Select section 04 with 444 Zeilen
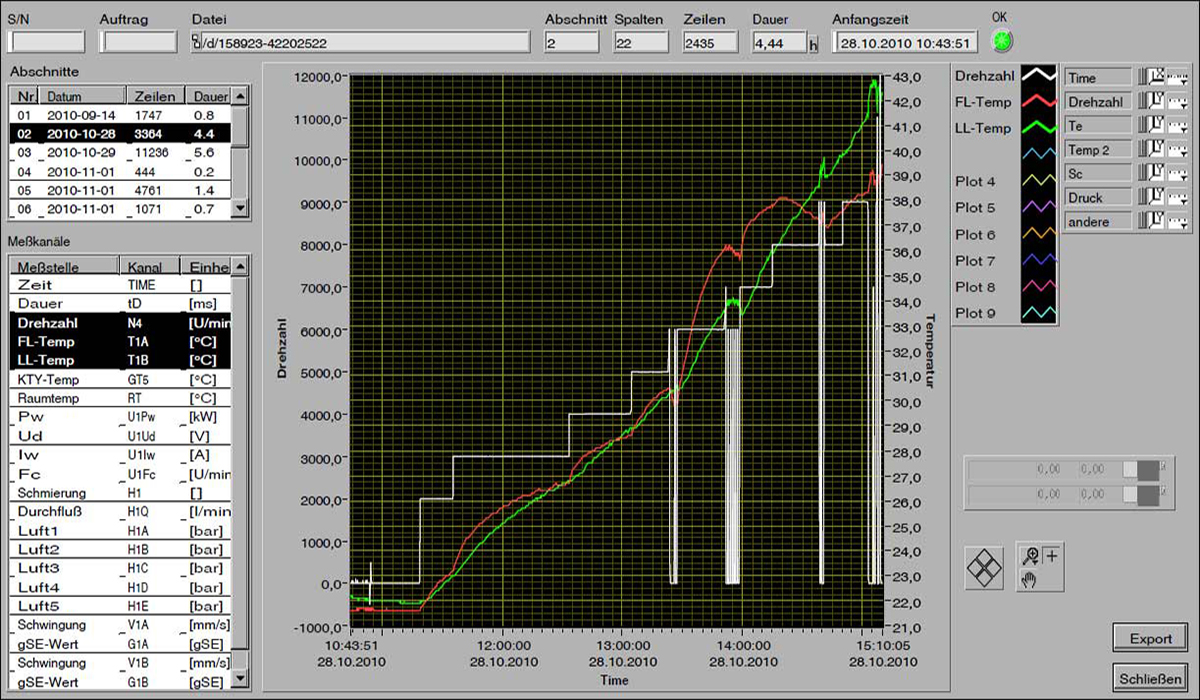1200x700 pixels. coord(120,171)
